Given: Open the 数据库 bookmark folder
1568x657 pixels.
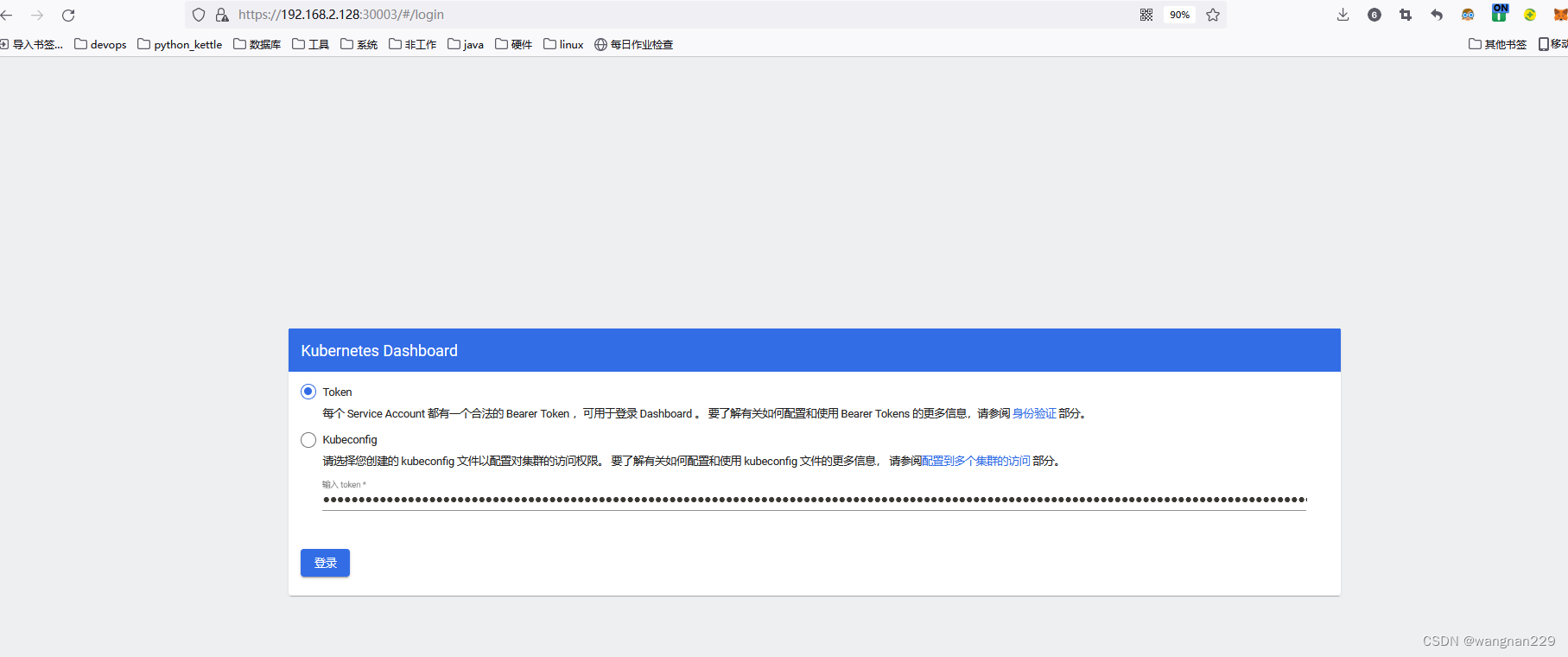Looking at the screenshot, I should pyautogui.click(x=257, y=44).
